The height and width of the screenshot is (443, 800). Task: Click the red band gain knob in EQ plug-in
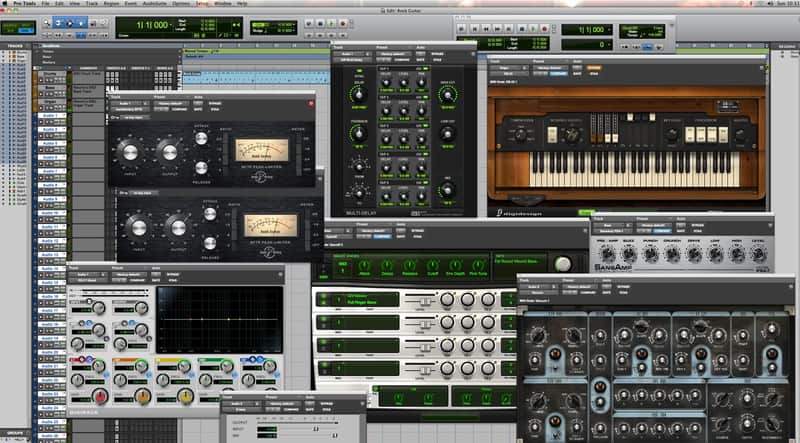(100, 396)
